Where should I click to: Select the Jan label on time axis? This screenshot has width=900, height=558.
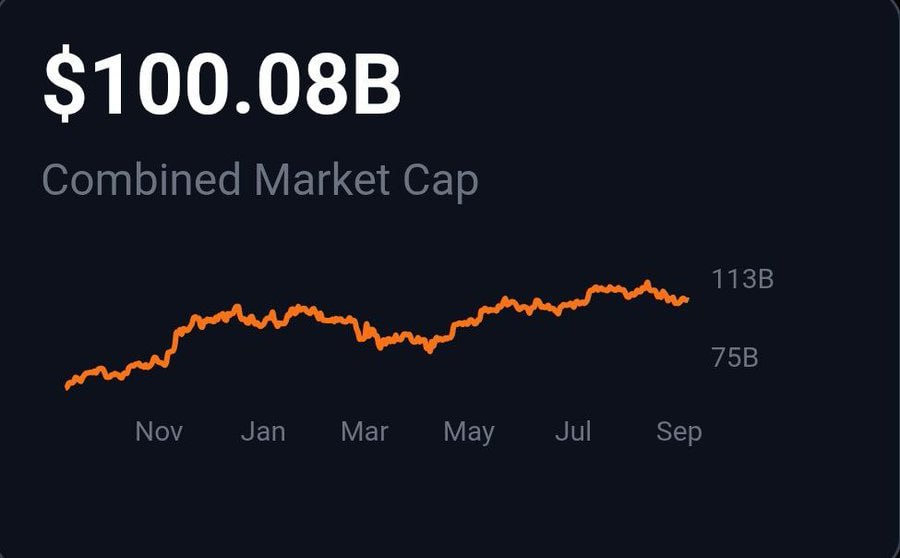point(263,431)
